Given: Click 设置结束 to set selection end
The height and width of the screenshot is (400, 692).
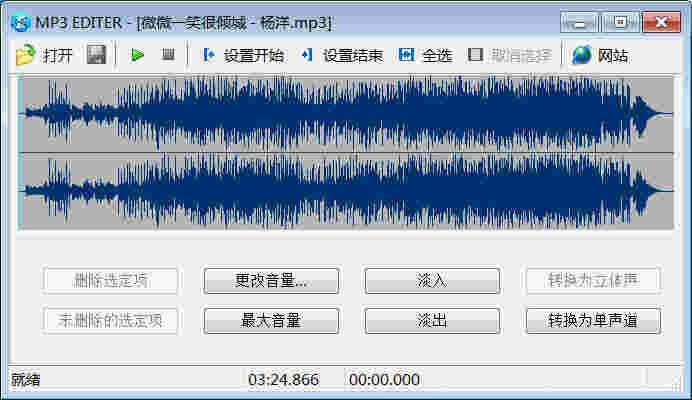Looking at the screenshot, I should point(342,56).
